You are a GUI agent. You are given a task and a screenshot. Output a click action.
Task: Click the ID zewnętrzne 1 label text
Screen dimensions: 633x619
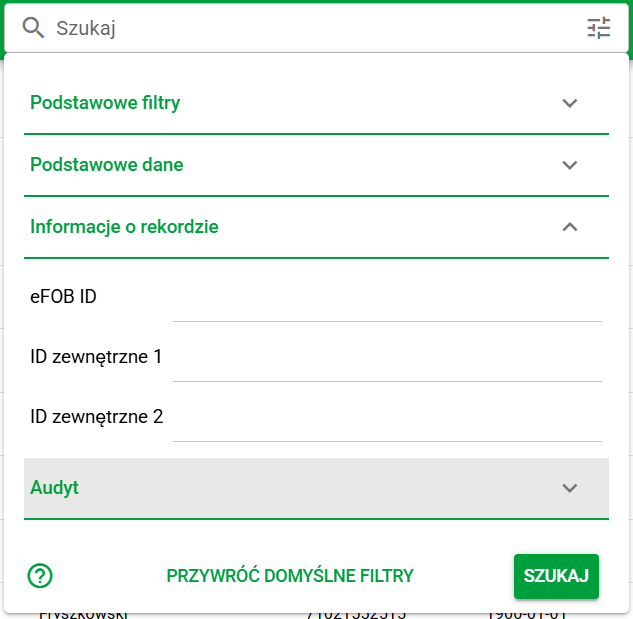pyautogui.click(x=96, y=357)
